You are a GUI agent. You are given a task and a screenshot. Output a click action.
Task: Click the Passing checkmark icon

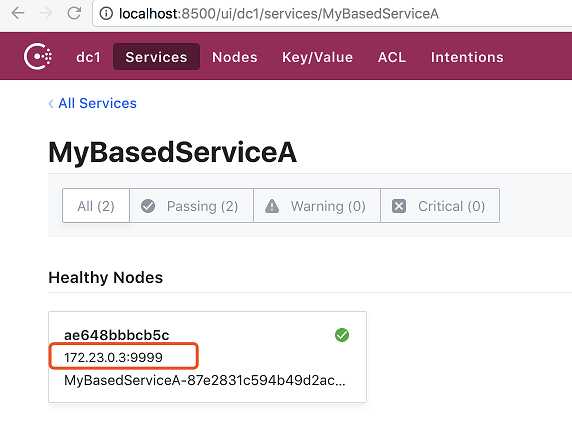pos(148,206)
